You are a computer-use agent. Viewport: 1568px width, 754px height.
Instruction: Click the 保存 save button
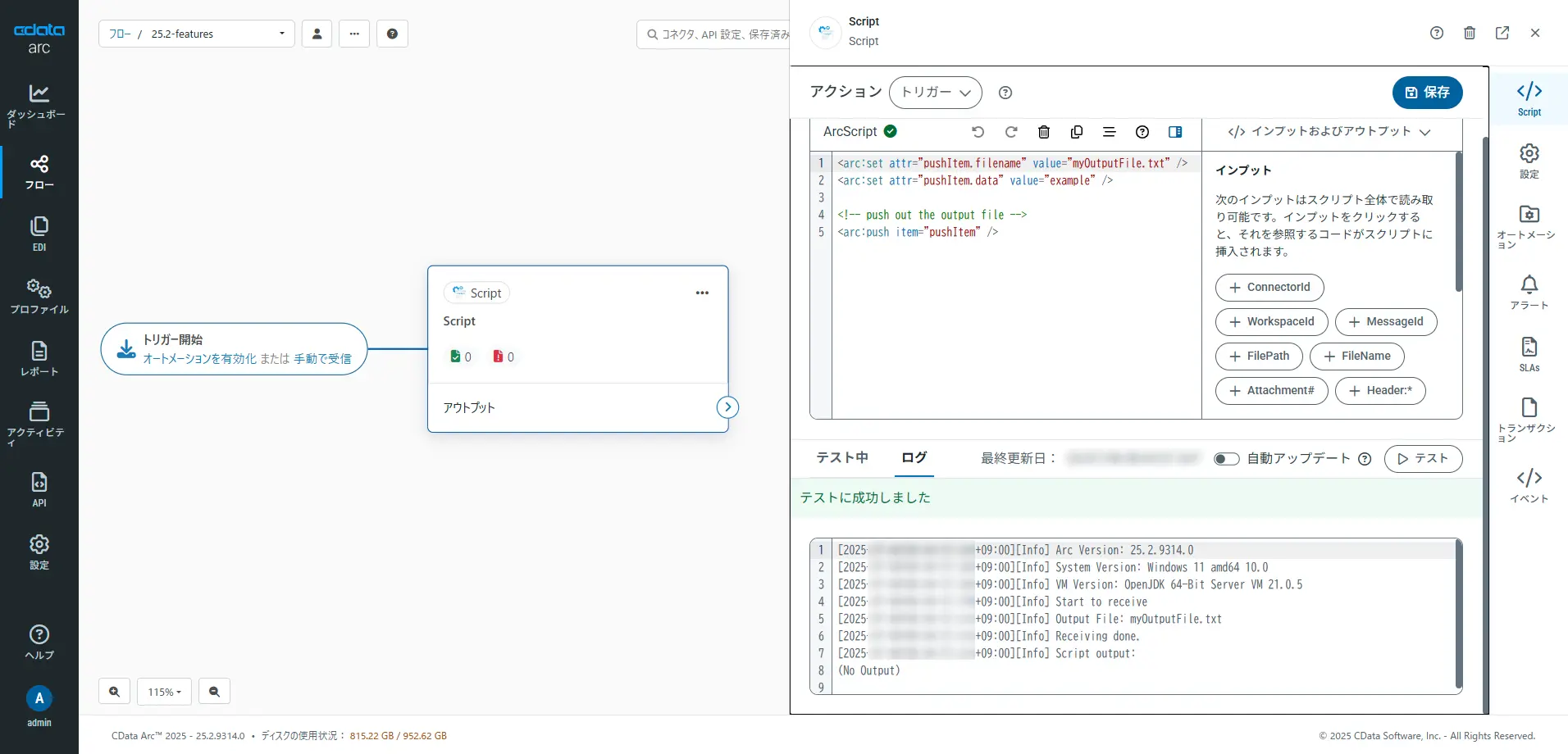pyautogui.click(x=1427, y=93)
